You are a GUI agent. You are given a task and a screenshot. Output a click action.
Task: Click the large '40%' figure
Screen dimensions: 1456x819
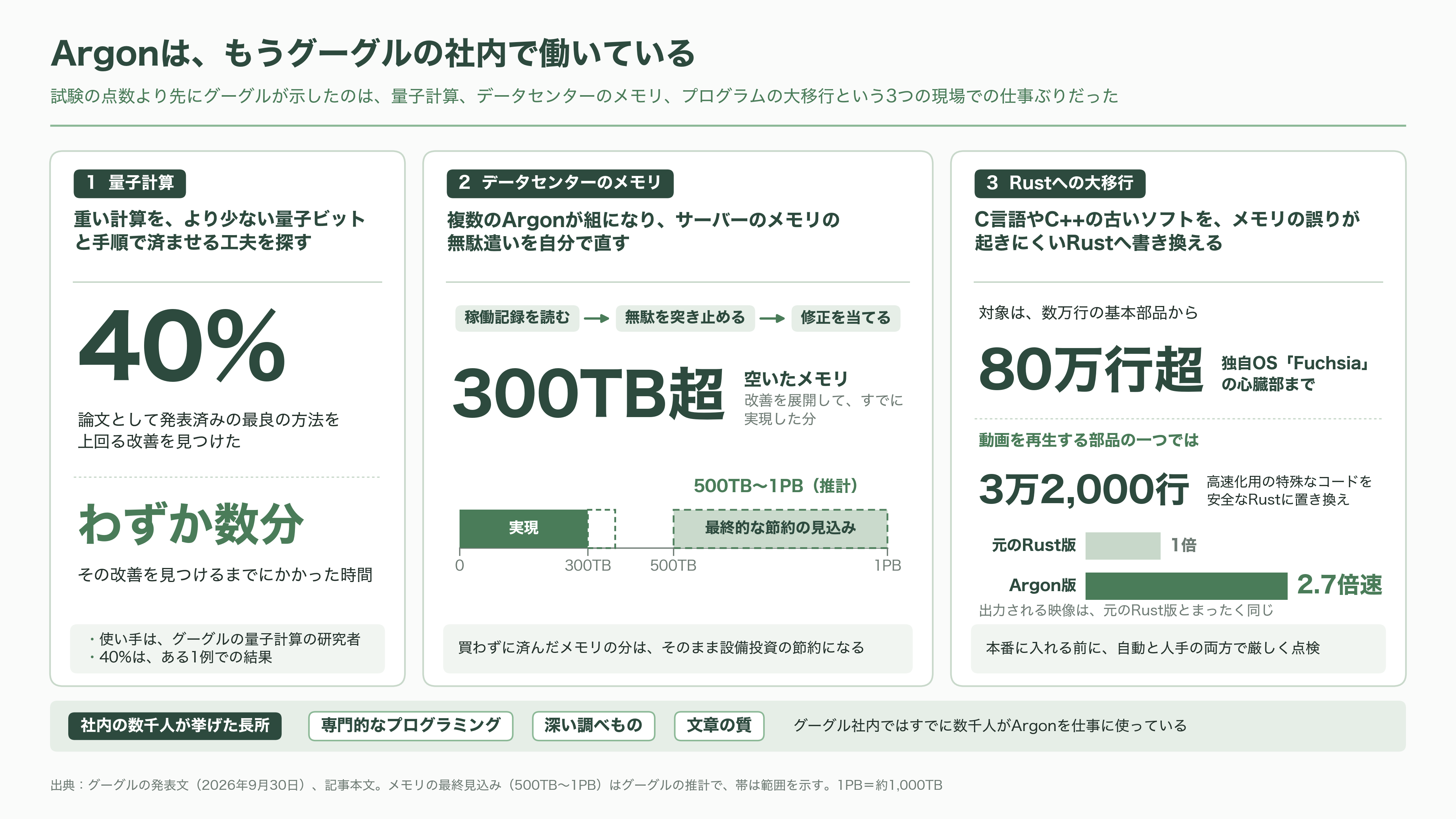182,346
